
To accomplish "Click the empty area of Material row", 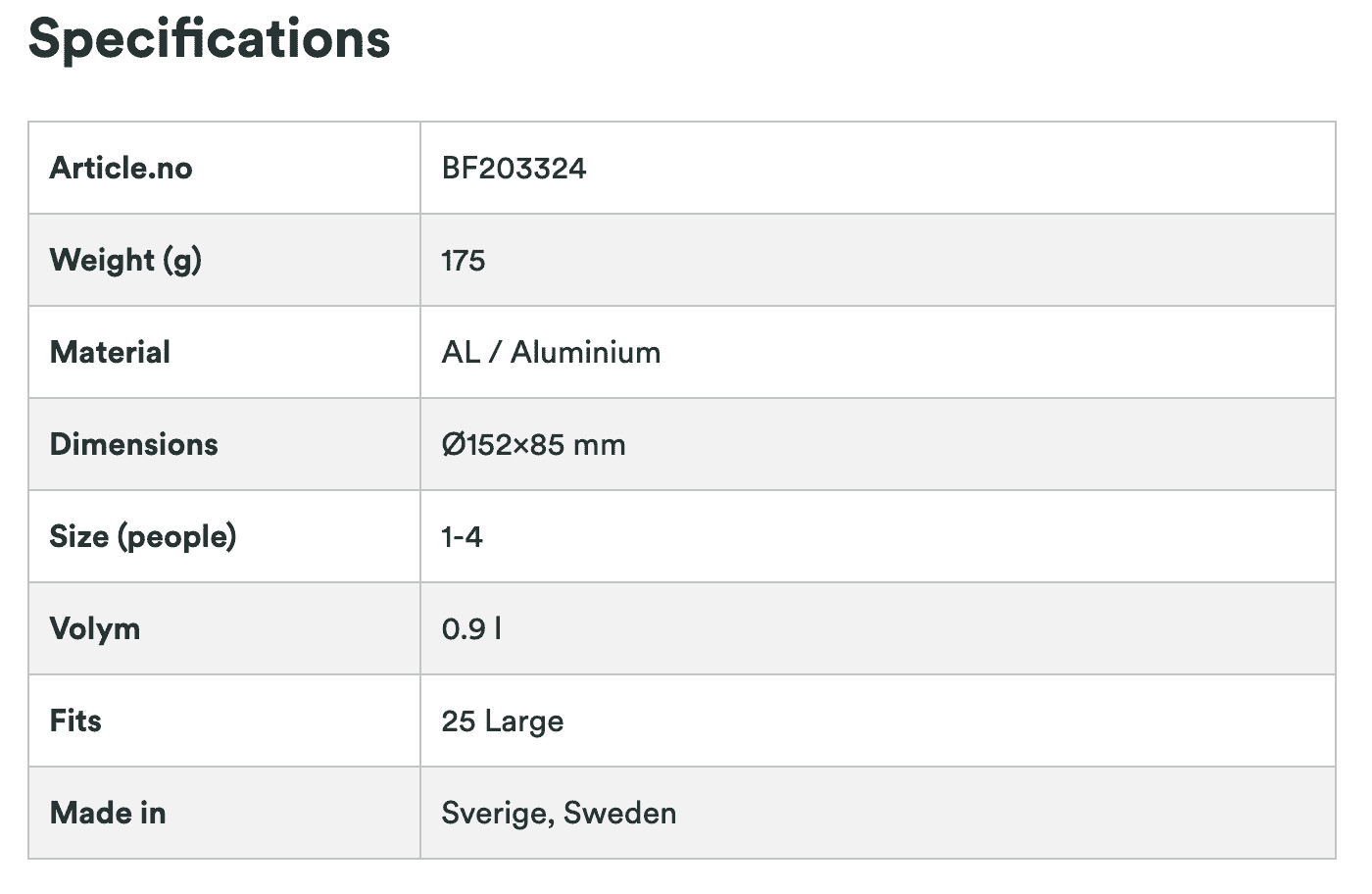I will coord(998,352).
